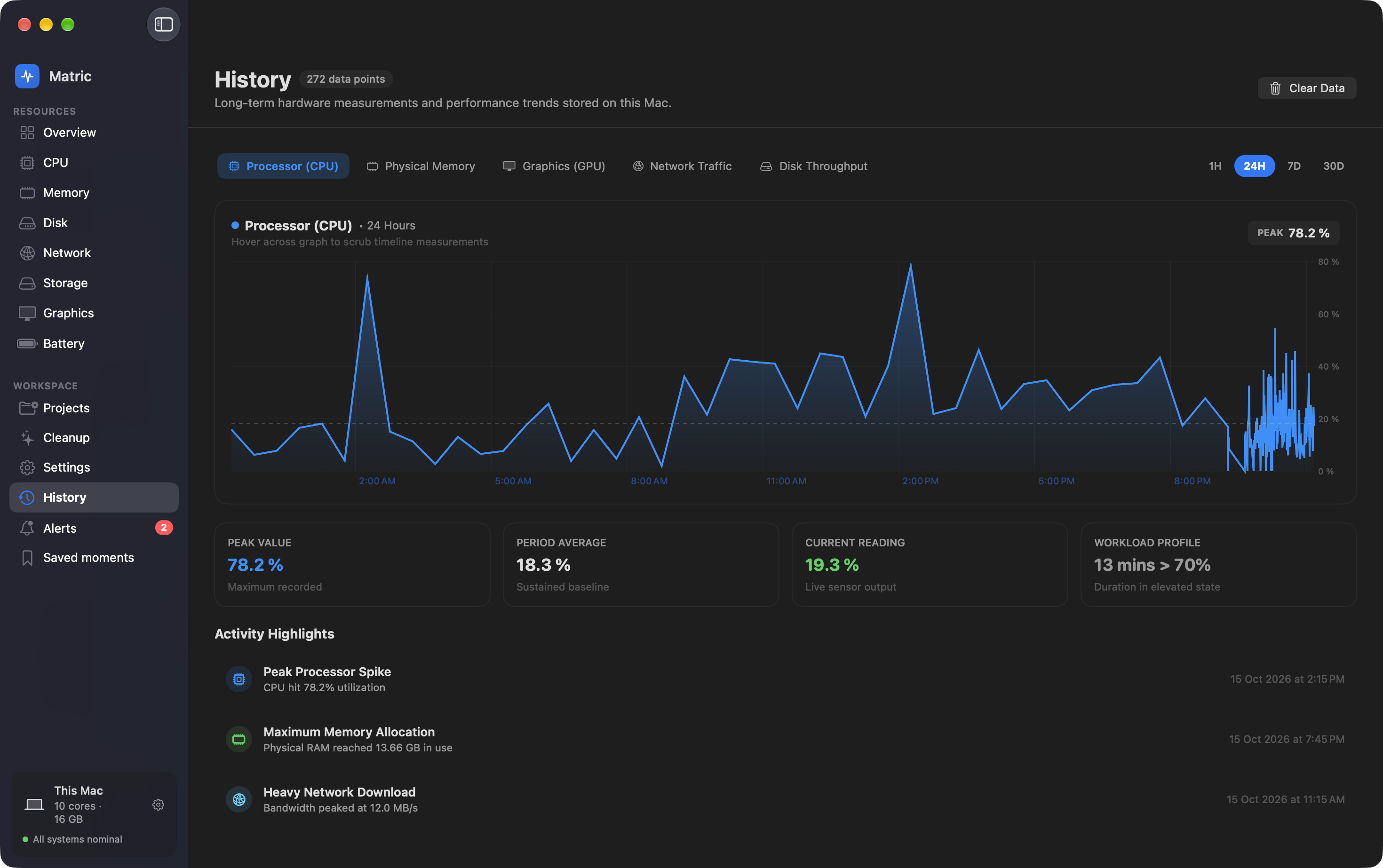Click the 2:00 PM peak on the CPU graph

[x=910, y=265]
